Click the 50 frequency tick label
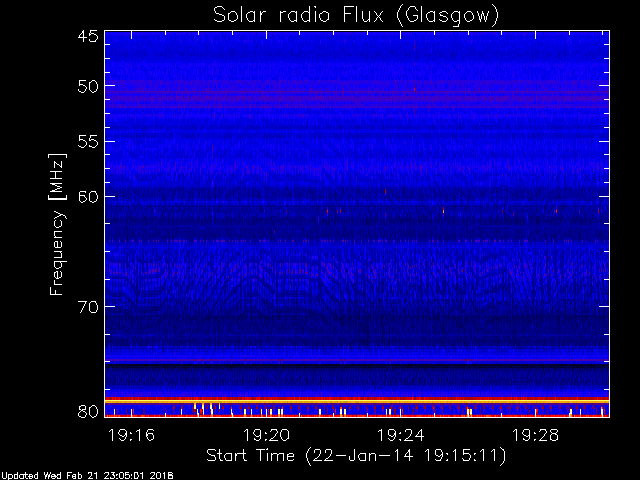Viewport: 640px width, 480px height. 88,86
